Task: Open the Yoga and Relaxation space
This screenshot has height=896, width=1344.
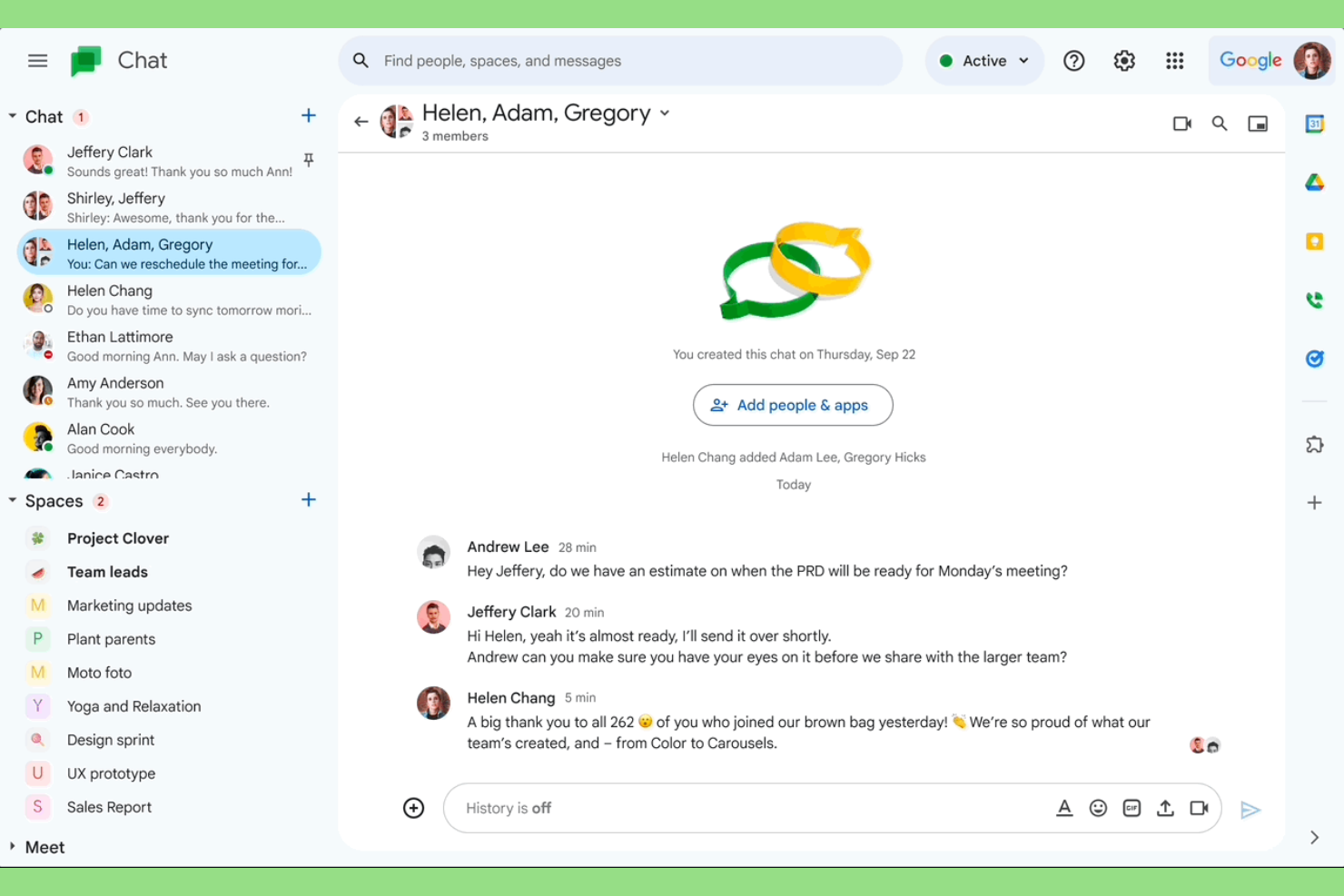Action: (133, 705)
